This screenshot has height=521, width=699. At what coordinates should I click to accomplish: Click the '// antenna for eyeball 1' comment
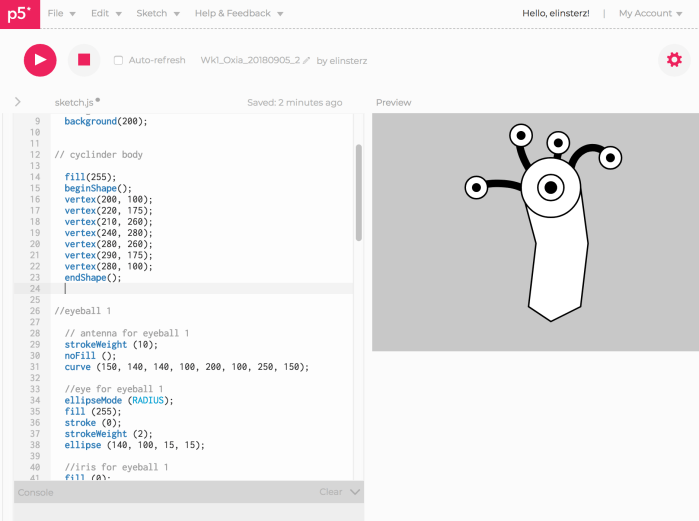(x=127, y=333)
